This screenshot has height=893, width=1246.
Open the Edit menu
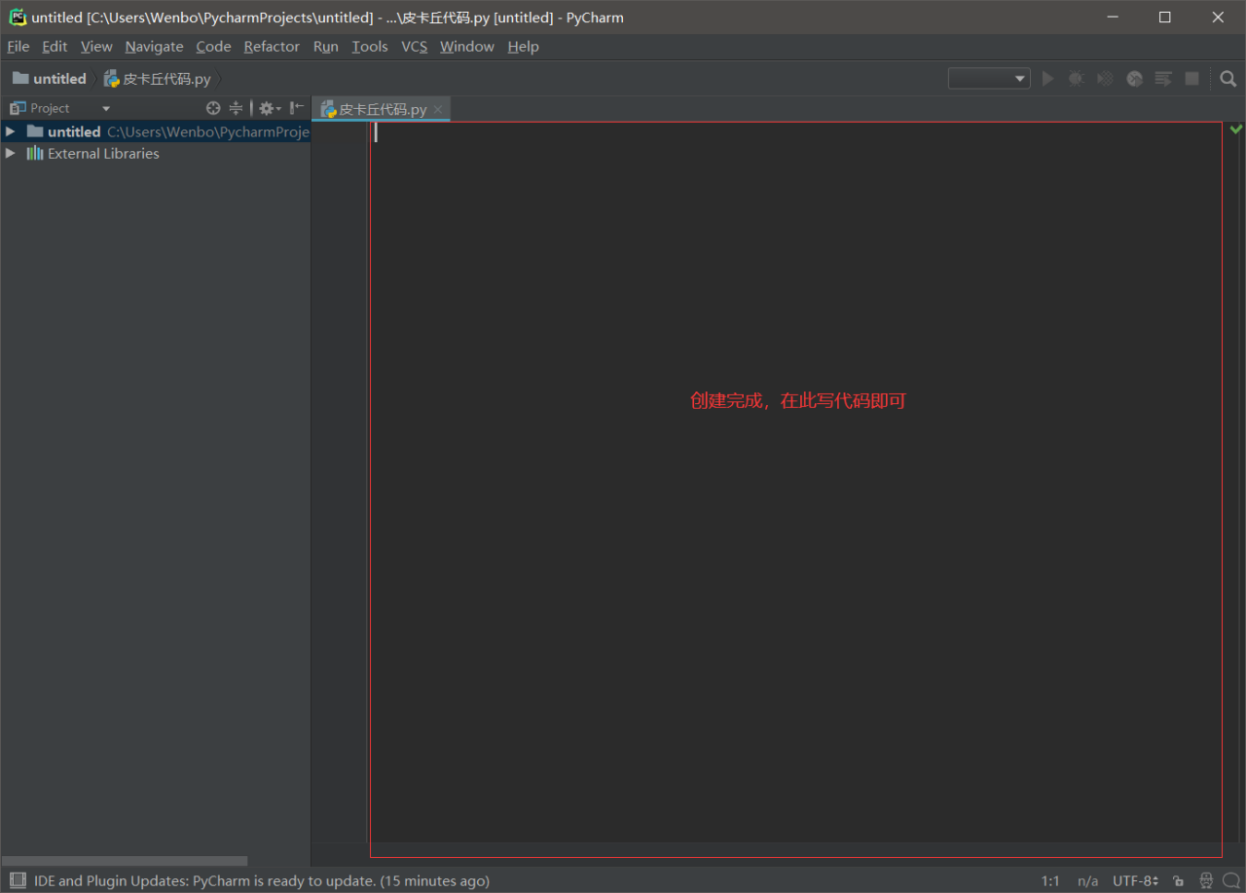tap(55, 46)
